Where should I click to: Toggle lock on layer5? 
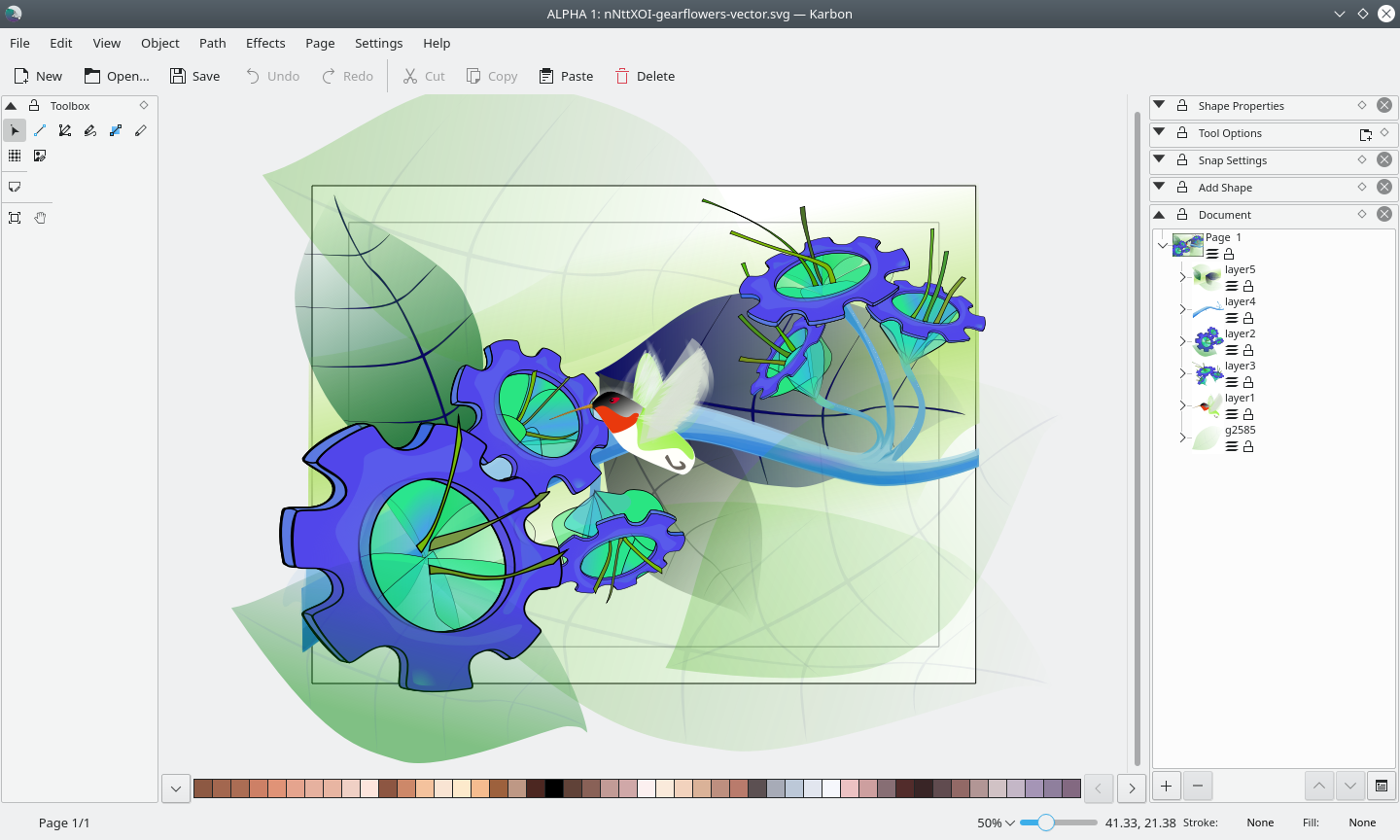(1248, 286)
